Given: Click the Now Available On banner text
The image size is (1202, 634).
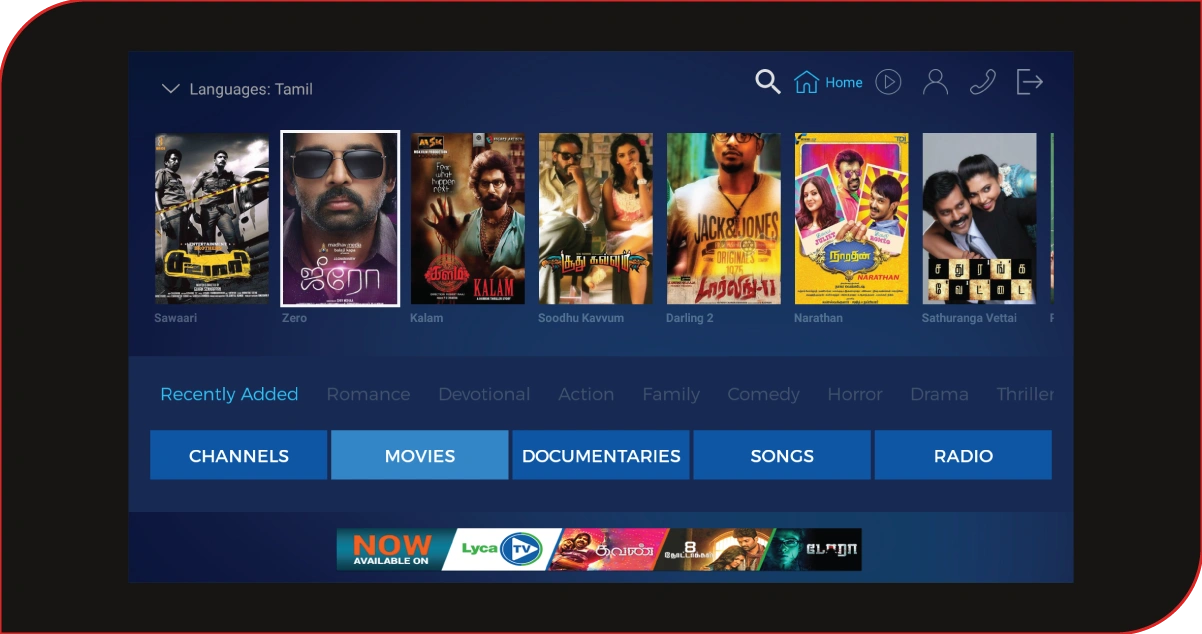Looking at the screenshot, I should click(x=391, y=549).
